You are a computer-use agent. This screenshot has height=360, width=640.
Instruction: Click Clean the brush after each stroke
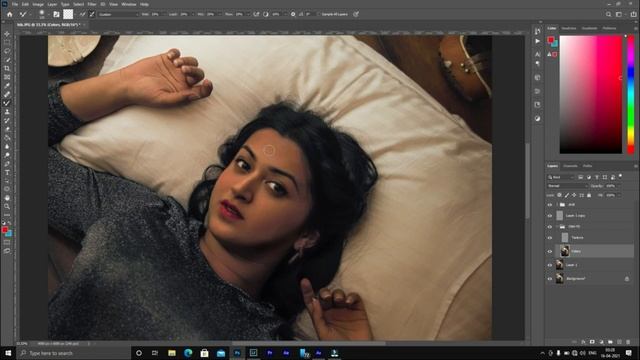coord(92,14)
